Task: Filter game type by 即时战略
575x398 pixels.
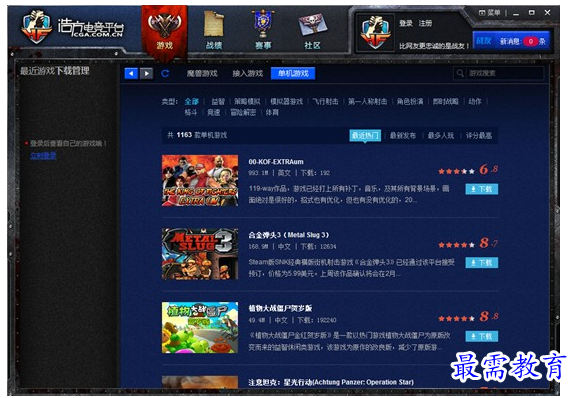Action: click(x=446, y=101)
